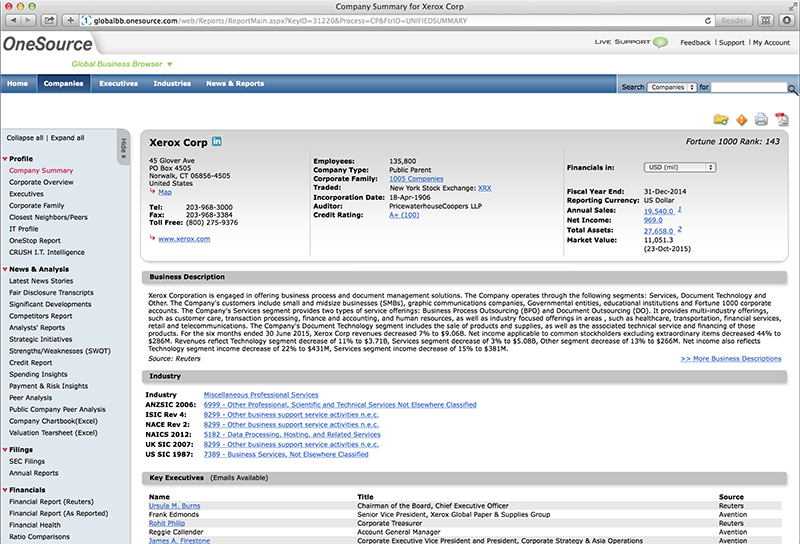The width and height of the screenshot is (800, 544).
Task: Export the report as PDF
Action: point(781,119)
